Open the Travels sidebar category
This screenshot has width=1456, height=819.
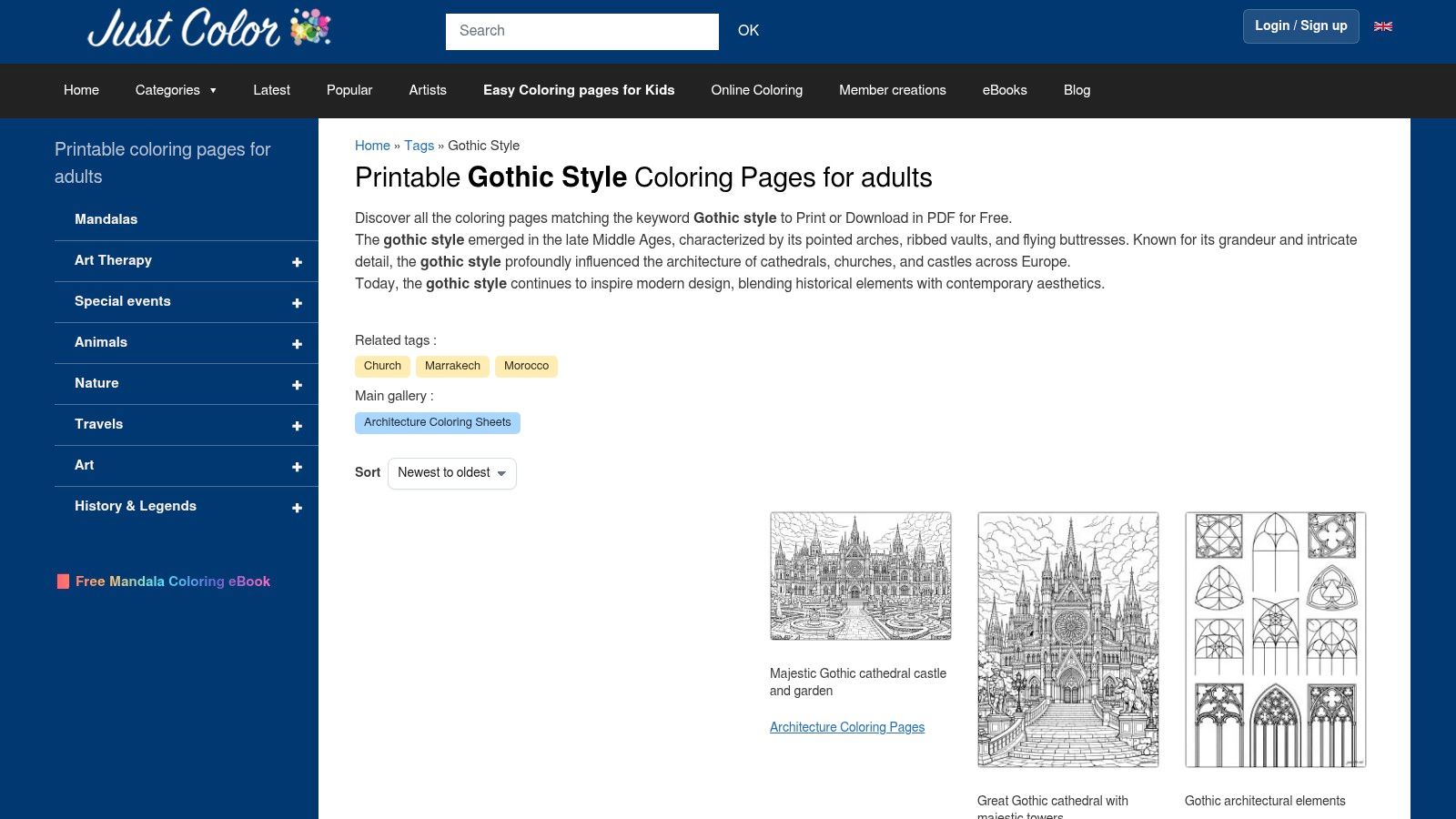coord(98,424)
